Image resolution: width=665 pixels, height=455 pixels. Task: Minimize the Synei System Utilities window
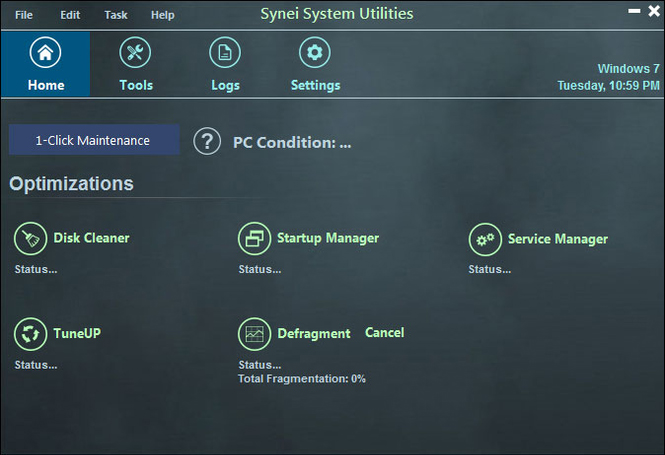coord(633,11)
